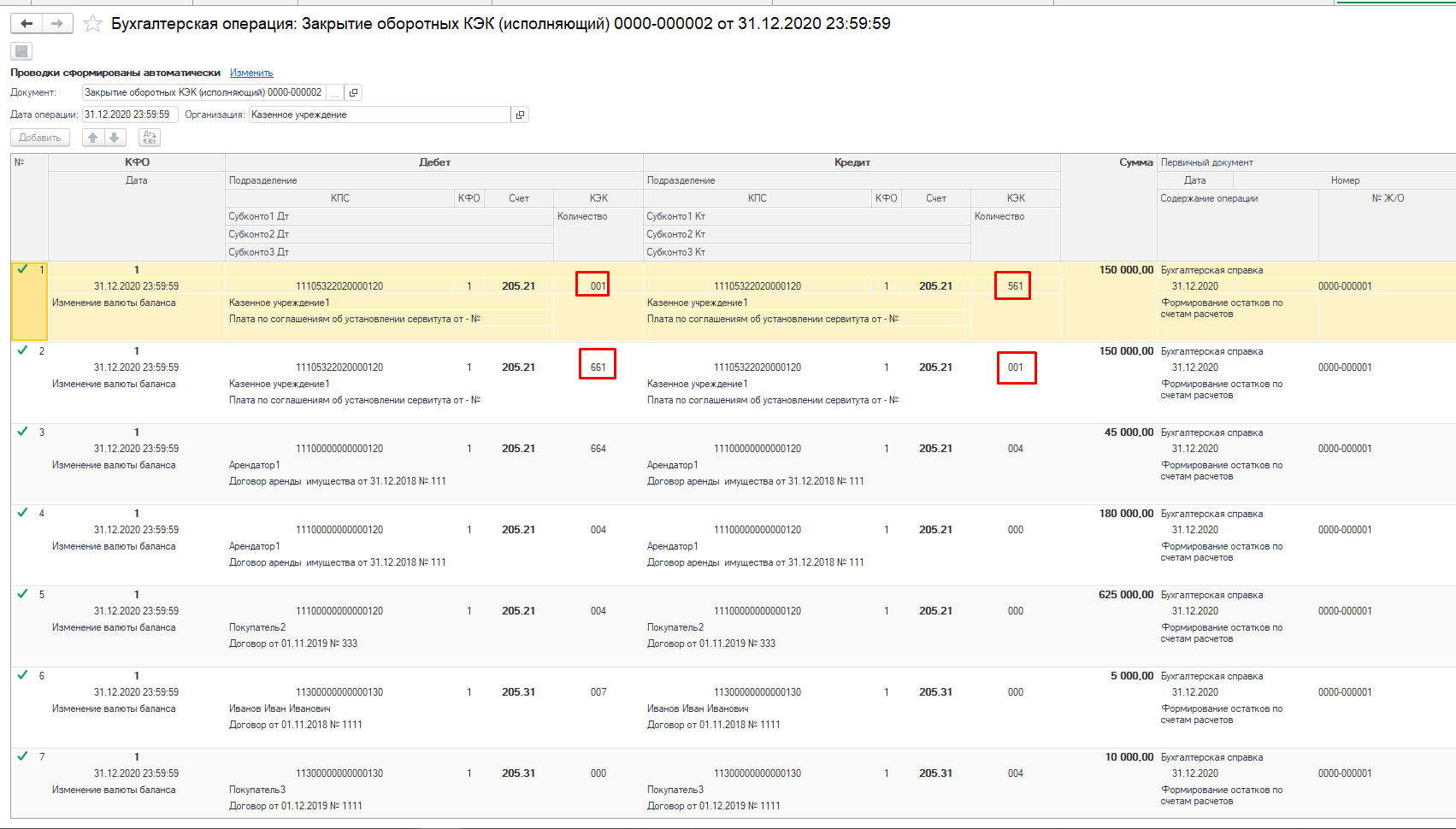Select sum 45 000,00 in entry 3
Image resolution: width=1456 pixels, height=829 pixels.
[x=1129, y=432]
